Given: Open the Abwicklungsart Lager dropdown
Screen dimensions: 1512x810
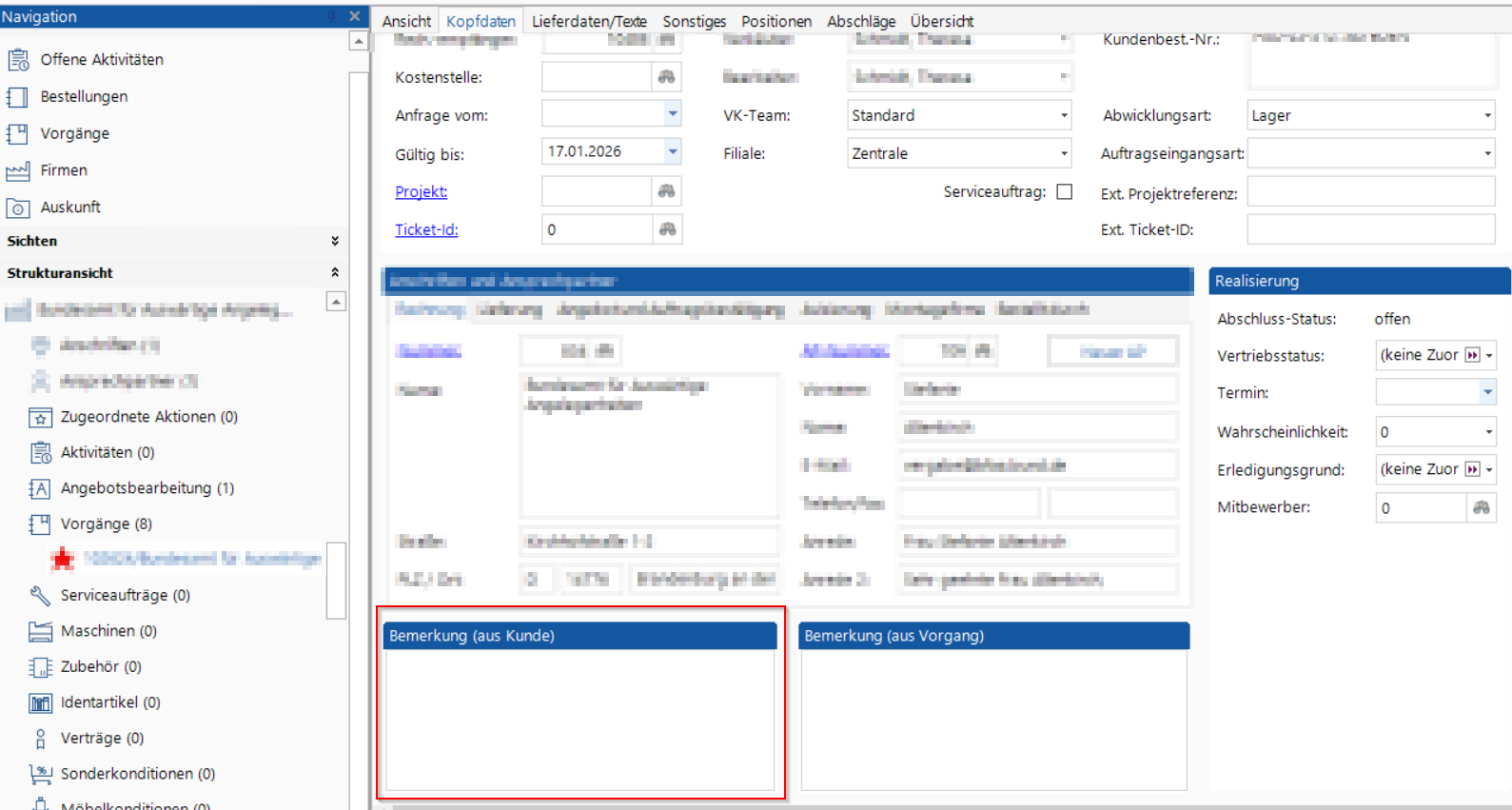Looking at the screenshot, I should (x=1486, y=115).
